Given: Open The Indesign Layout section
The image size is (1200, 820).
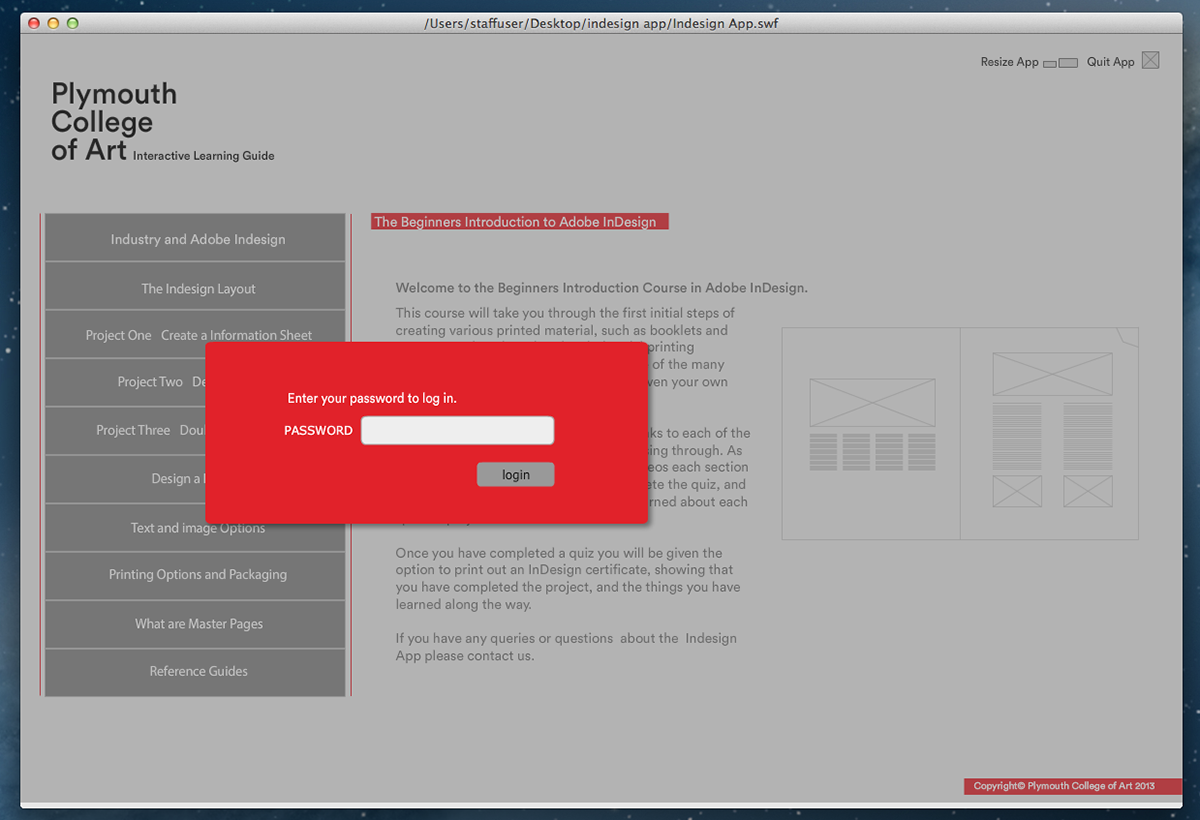Looking at the screenshot, I should point(195,288).
